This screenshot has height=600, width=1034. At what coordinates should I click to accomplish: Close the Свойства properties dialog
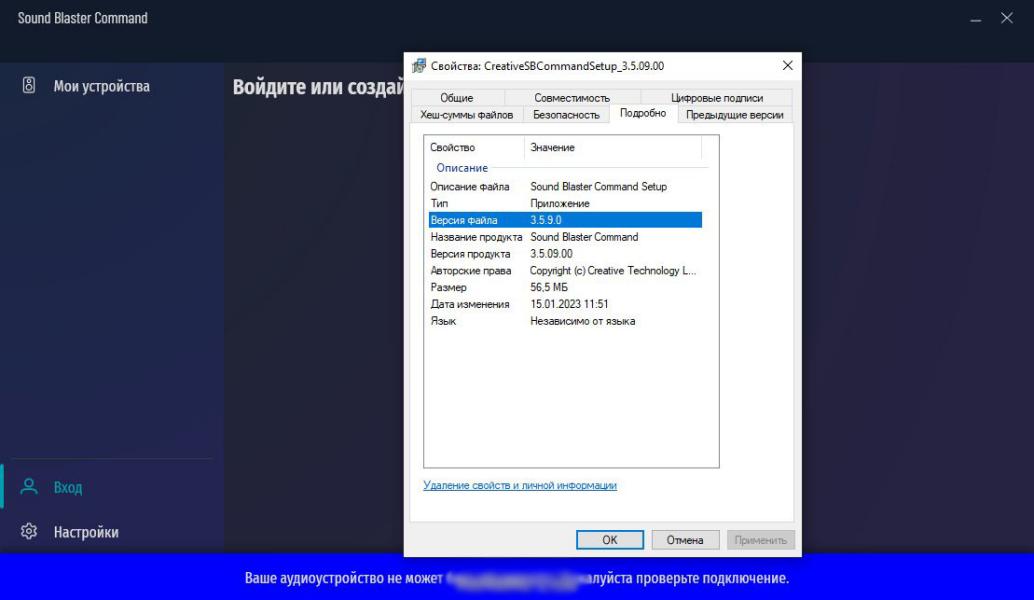(x=787, y=65)
